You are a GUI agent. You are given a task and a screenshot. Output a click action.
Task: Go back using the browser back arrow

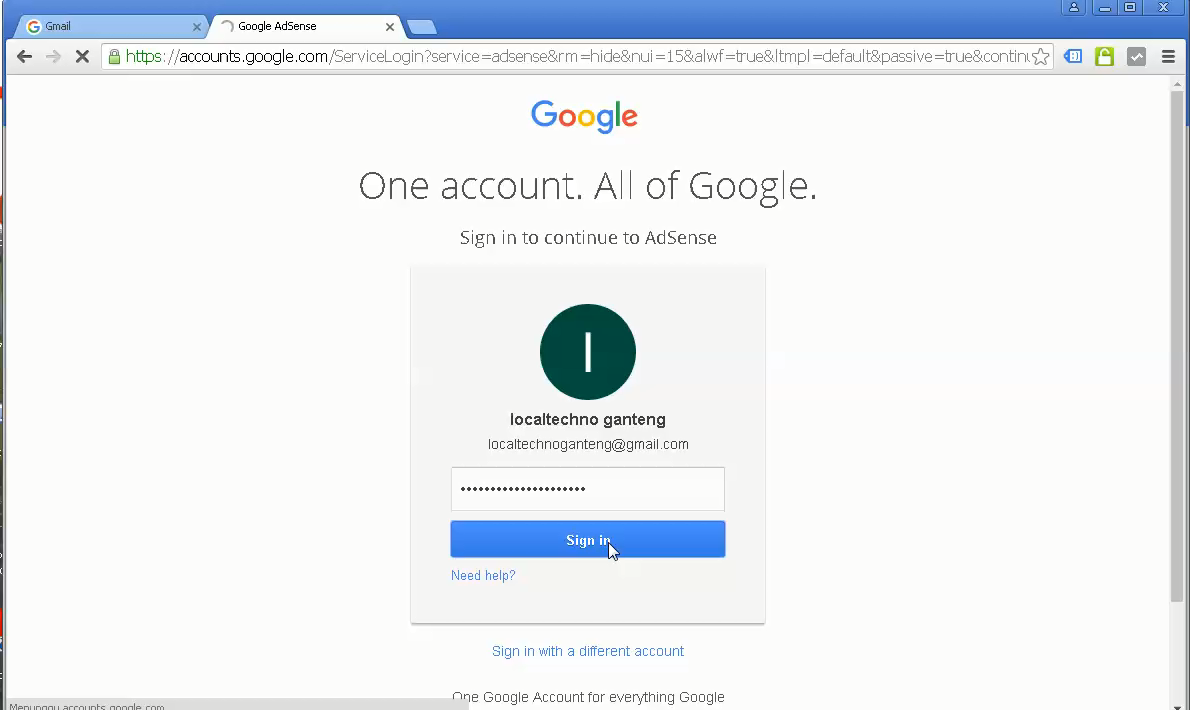pyautogui.click(x=24, y=56)
